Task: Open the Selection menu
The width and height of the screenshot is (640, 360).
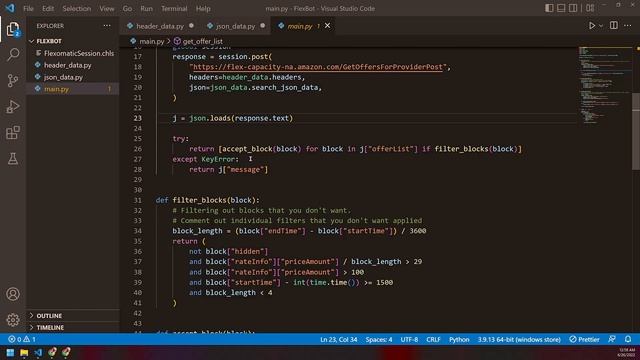Action: click(x=77, y=8)
